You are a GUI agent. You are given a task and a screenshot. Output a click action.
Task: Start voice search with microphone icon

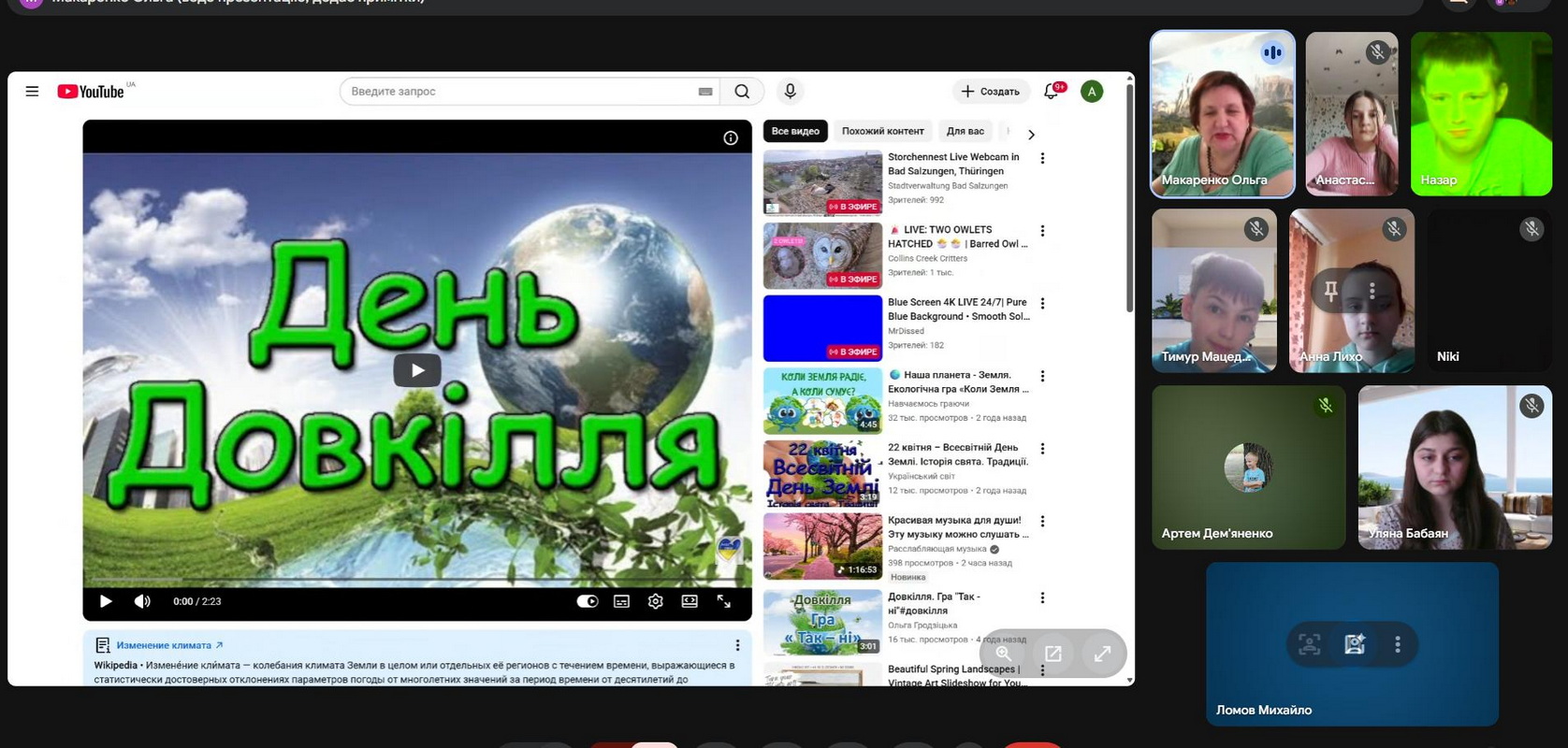(790, 92)
